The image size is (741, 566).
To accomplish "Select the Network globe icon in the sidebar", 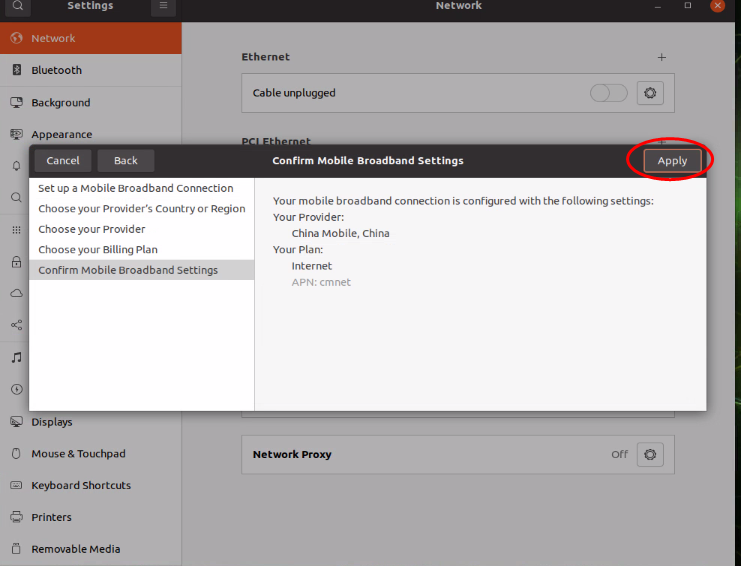I will click(x=17, y=38).
